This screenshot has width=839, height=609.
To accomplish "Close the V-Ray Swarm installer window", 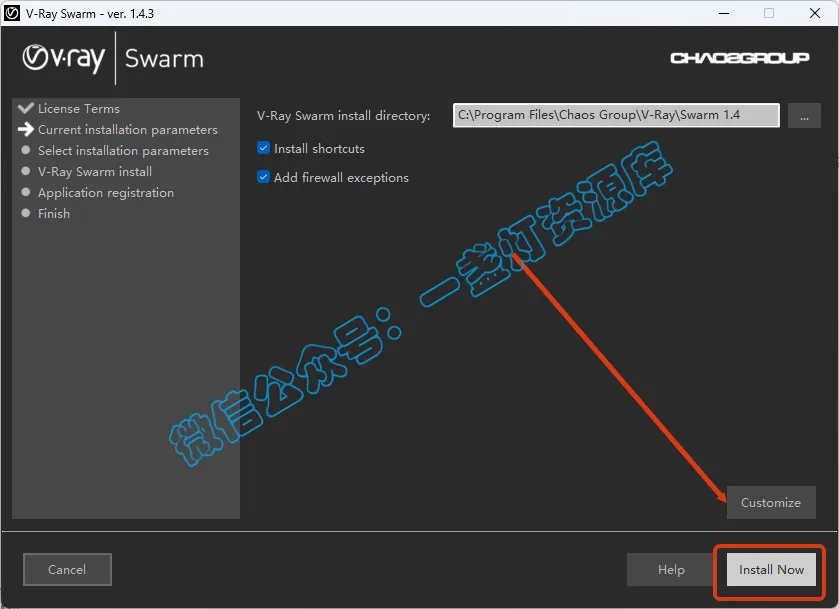I will click(815, 13).
